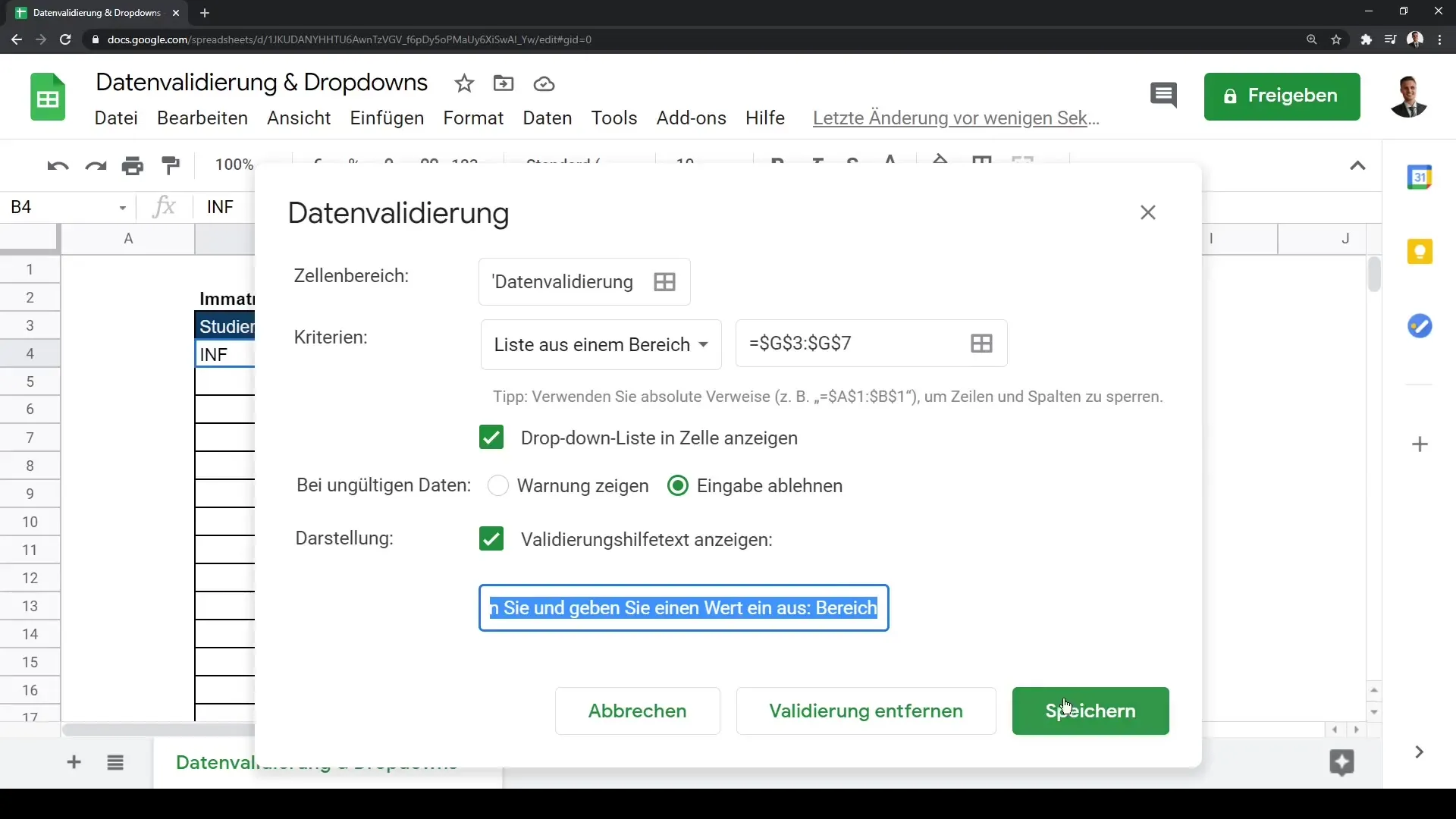
Task: Open a new browser tab
Action: click(205, 13)
